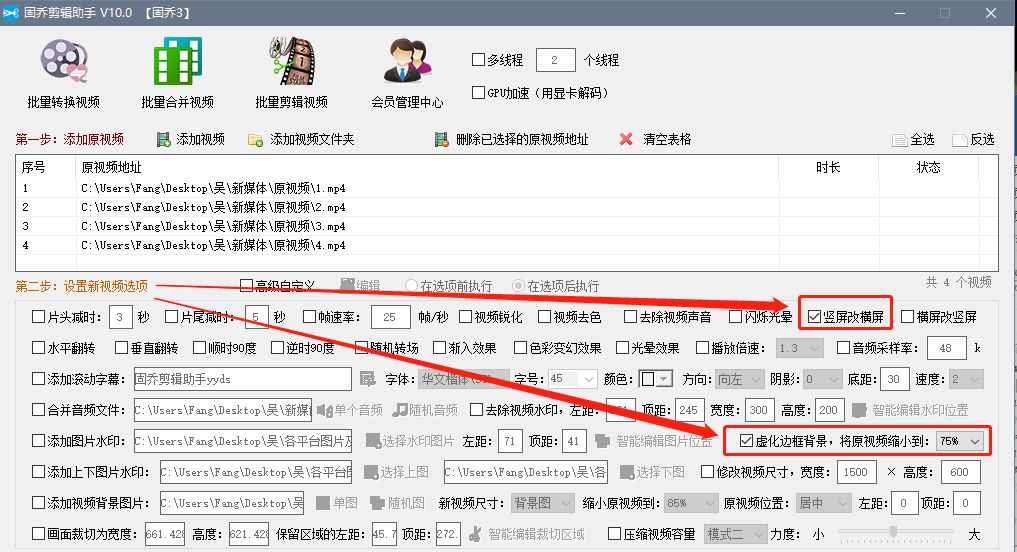Click the 时长 column header
This screenshot has height=552, width=1017.
828,167
